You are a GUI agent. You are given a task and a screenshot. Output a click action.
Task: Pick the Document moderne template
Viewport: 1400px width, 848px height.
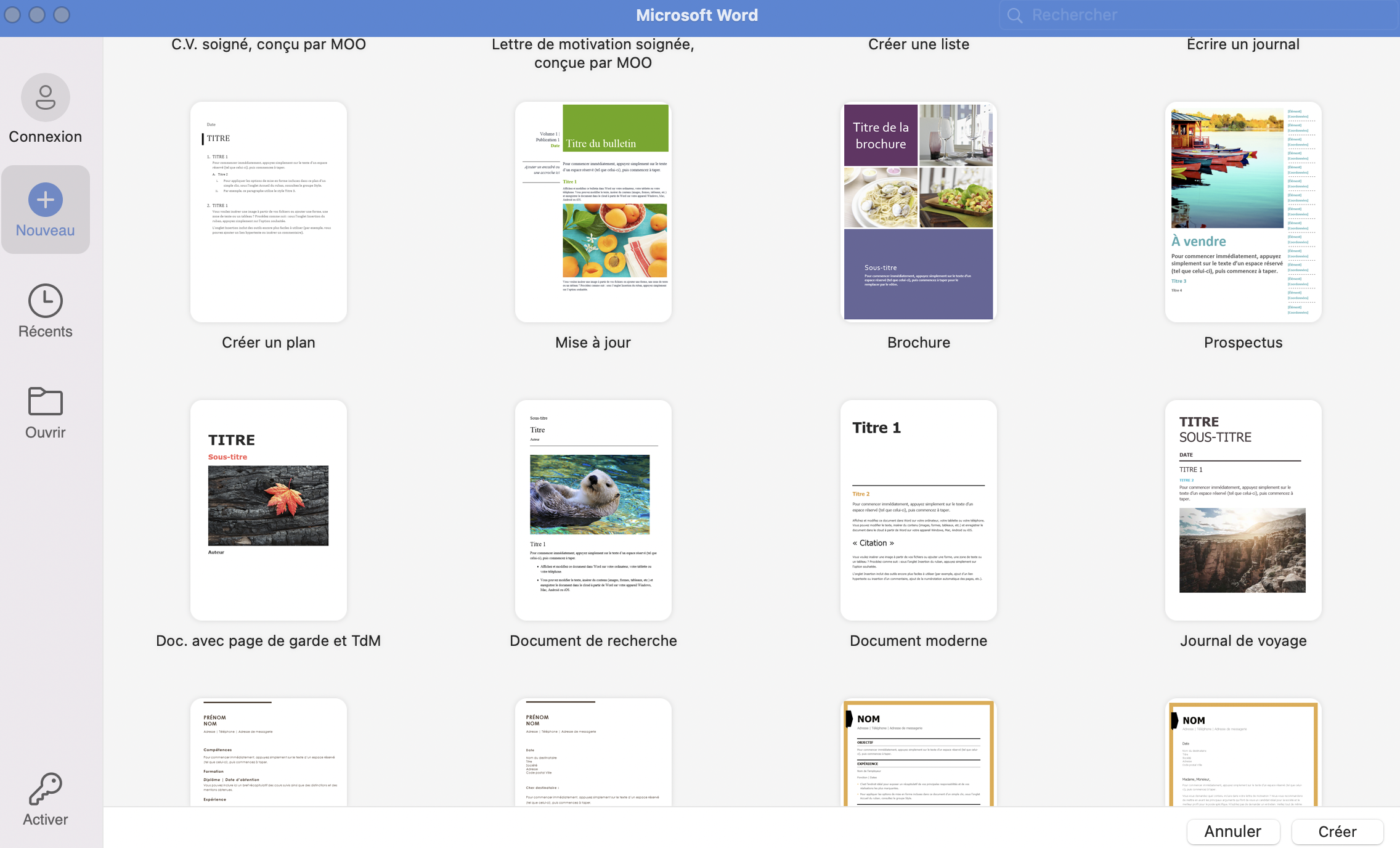pos(918,510)
